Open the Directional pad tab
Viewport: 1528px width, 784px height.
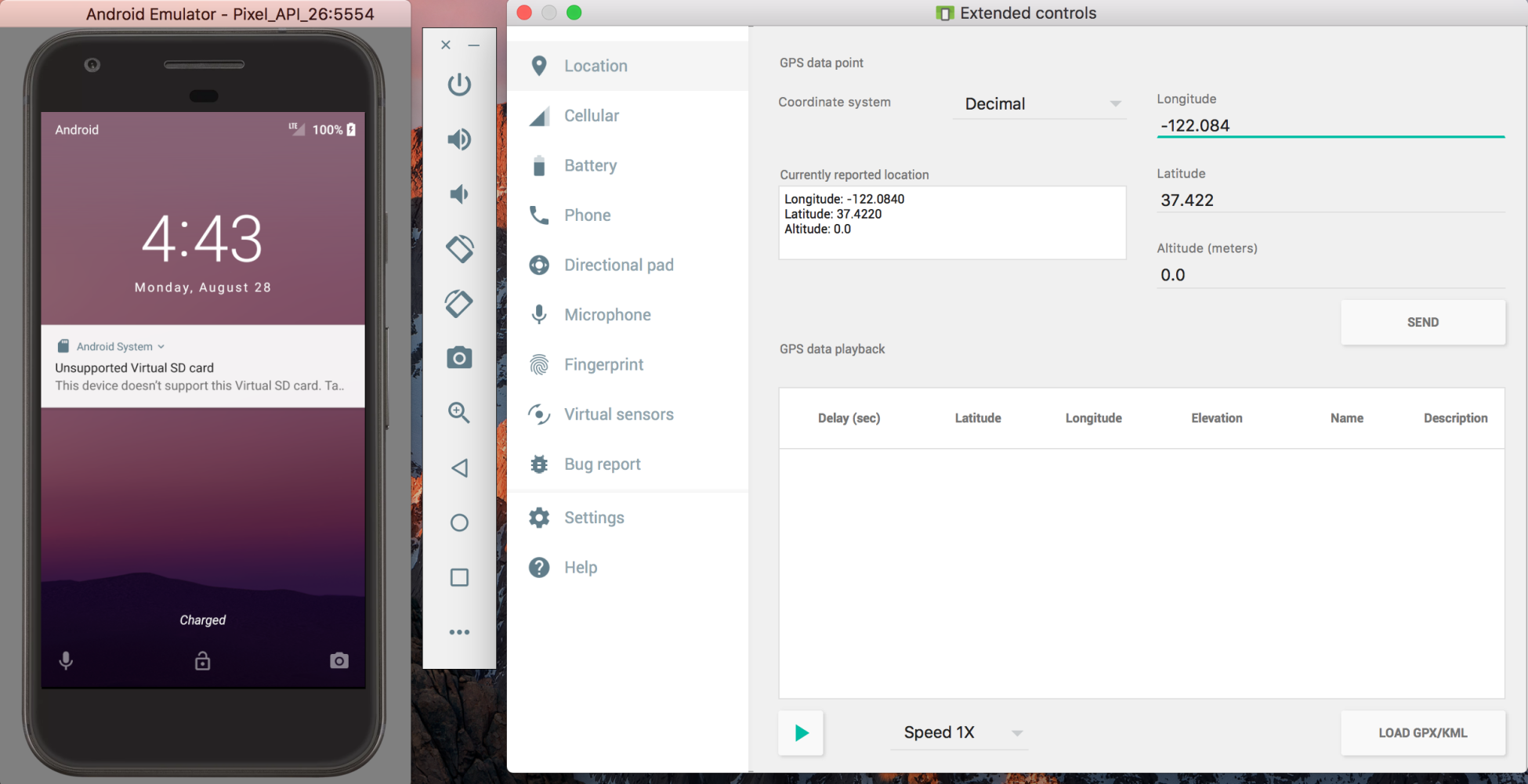[628, 265]
